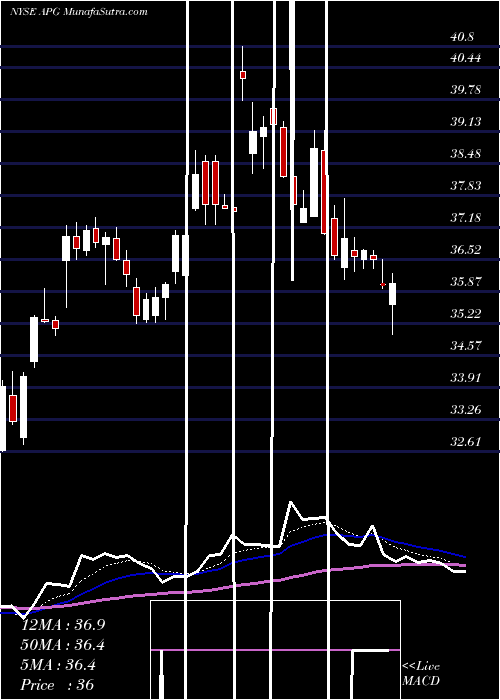
Task: Select the peak red candlestick near 40.44
Action: point(243,75)
